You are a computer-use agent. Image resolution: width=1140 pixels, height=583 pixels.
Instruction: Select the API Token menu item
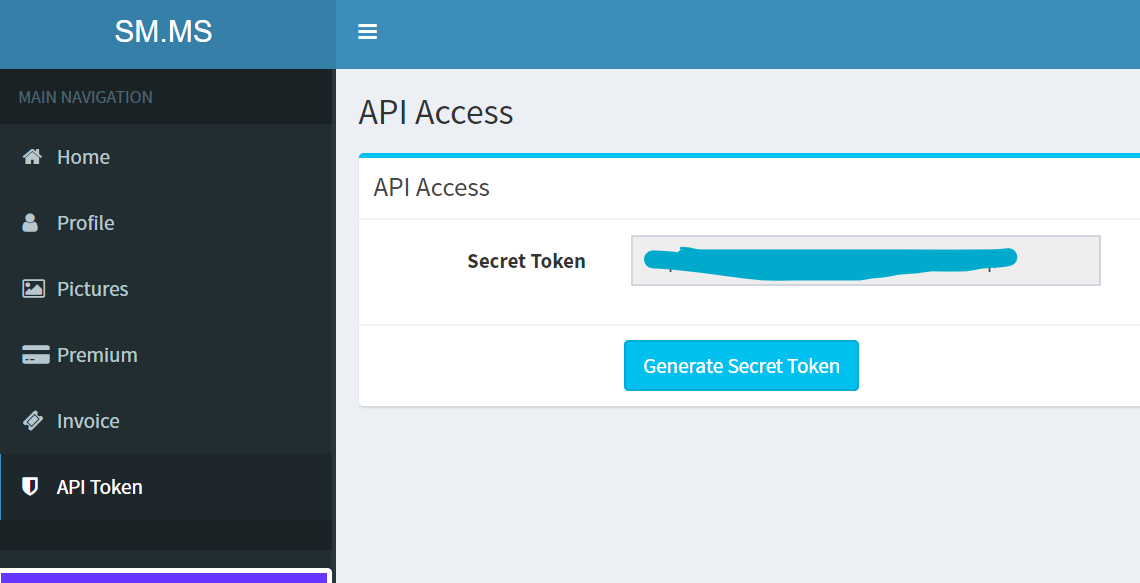(x=99, y=487)
